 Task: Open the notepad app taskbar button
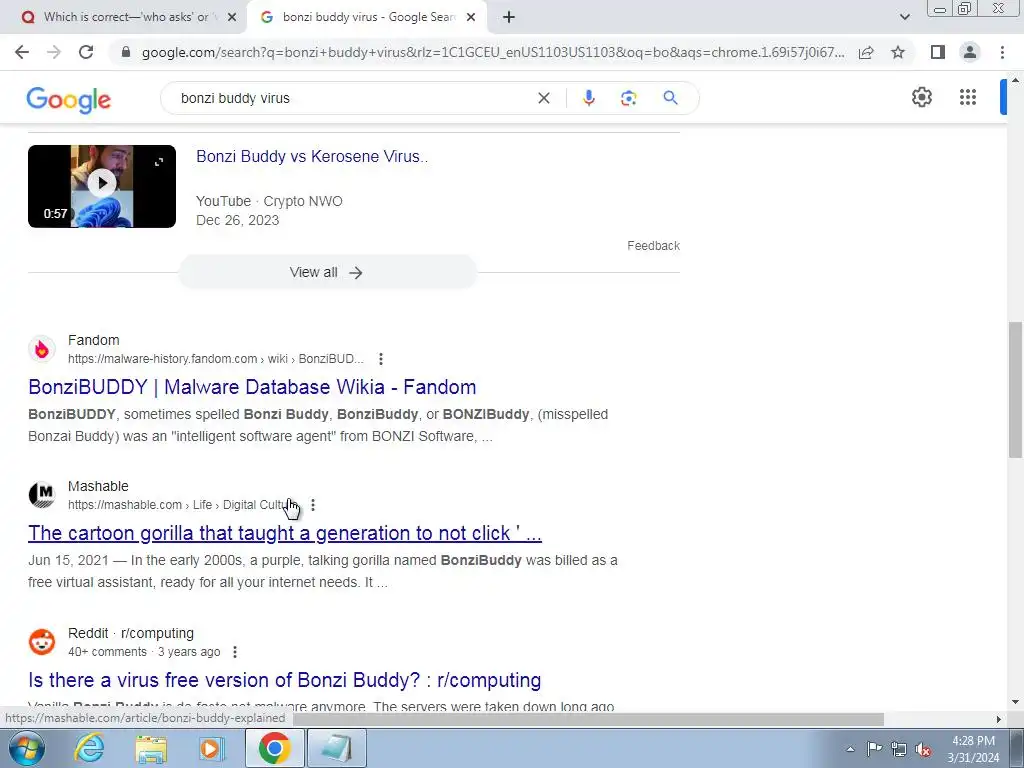pos(336,748)
